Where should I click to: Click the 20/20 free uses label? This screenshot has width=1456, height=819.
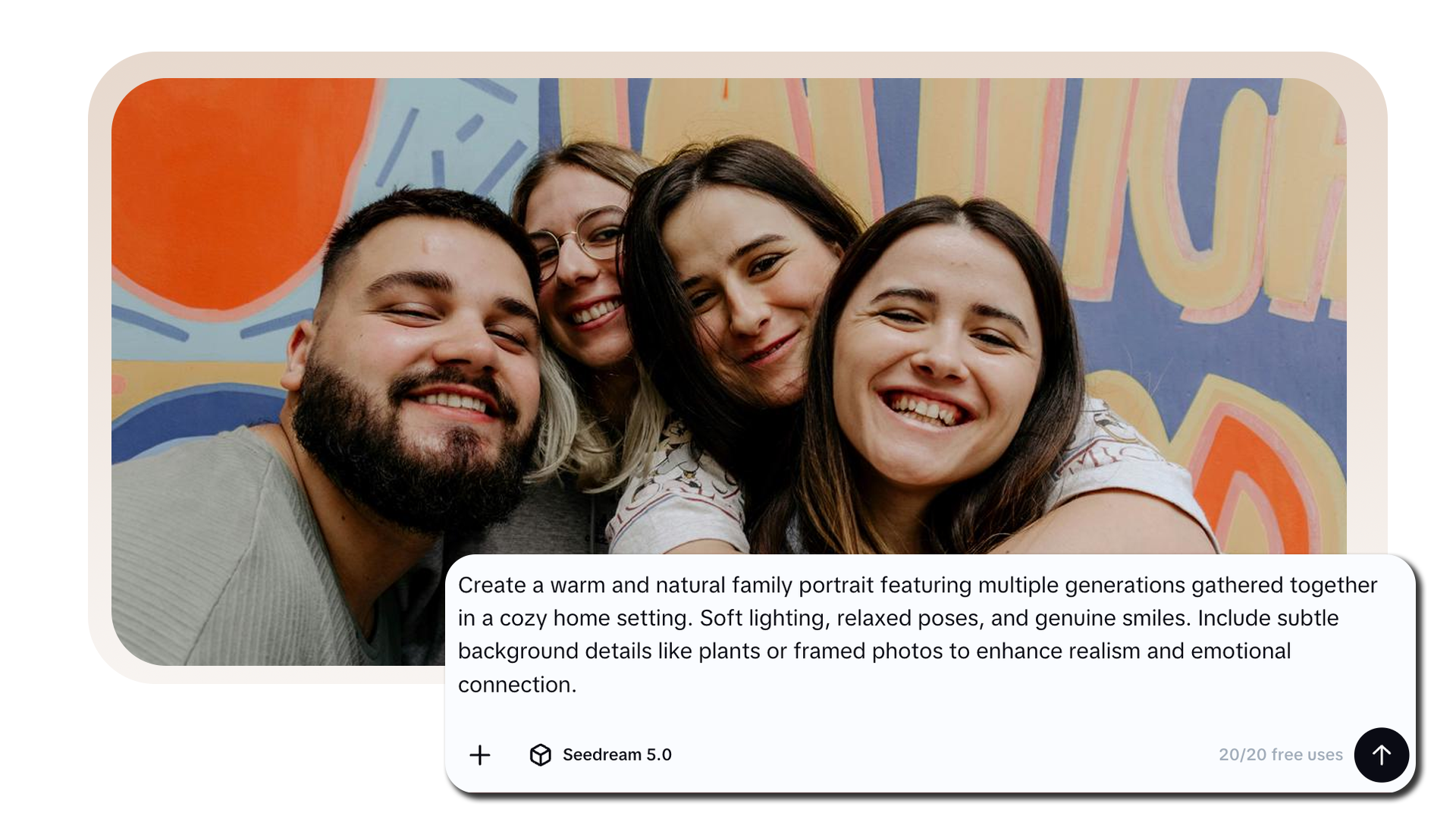1280,755
